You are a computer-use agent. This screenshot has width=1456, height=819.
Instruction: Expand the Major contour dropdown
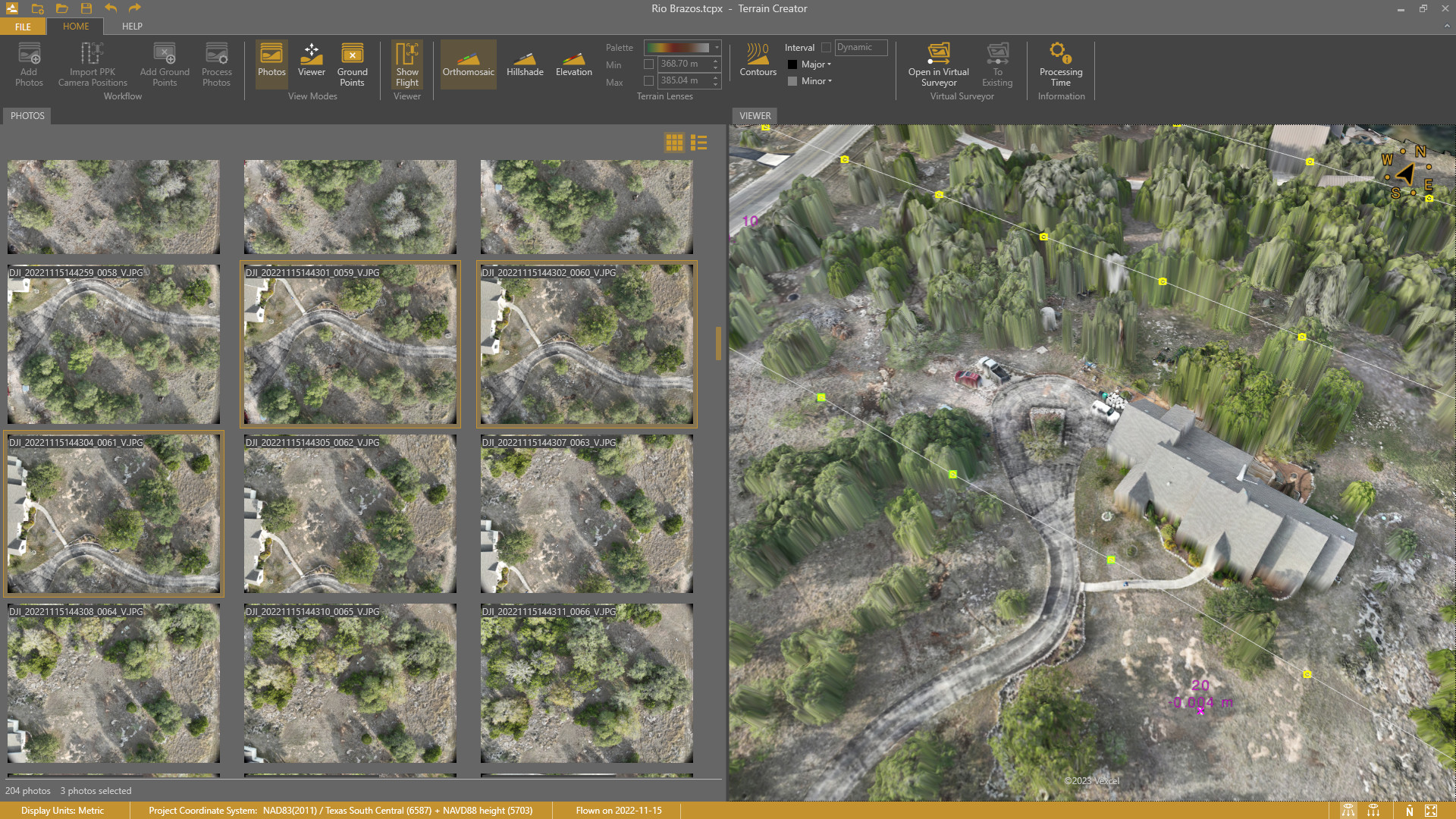(829, 64)
